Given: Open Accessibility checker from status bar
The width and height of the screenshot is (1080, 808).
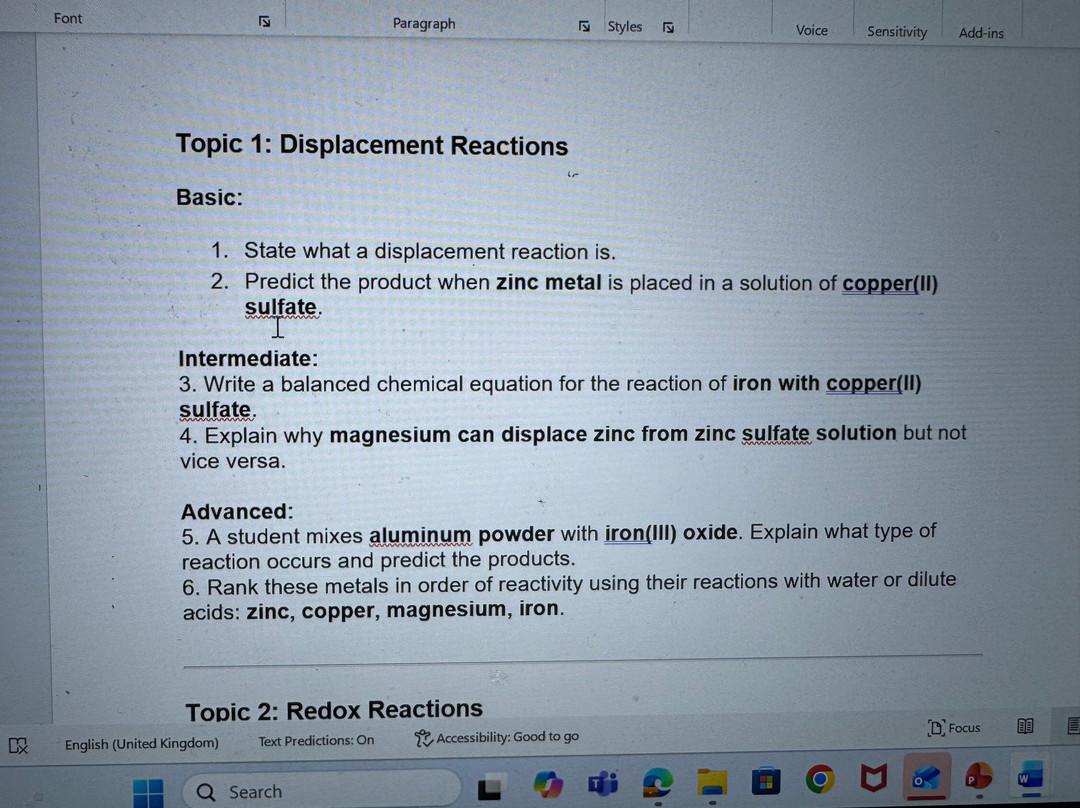Looking at the screenshot, I should point(497,737).
